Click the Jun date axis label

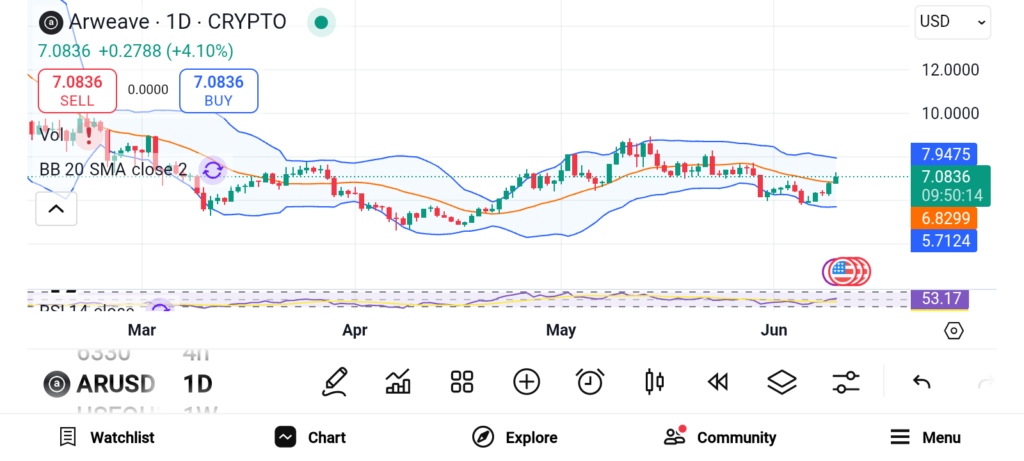coord(774,330)
